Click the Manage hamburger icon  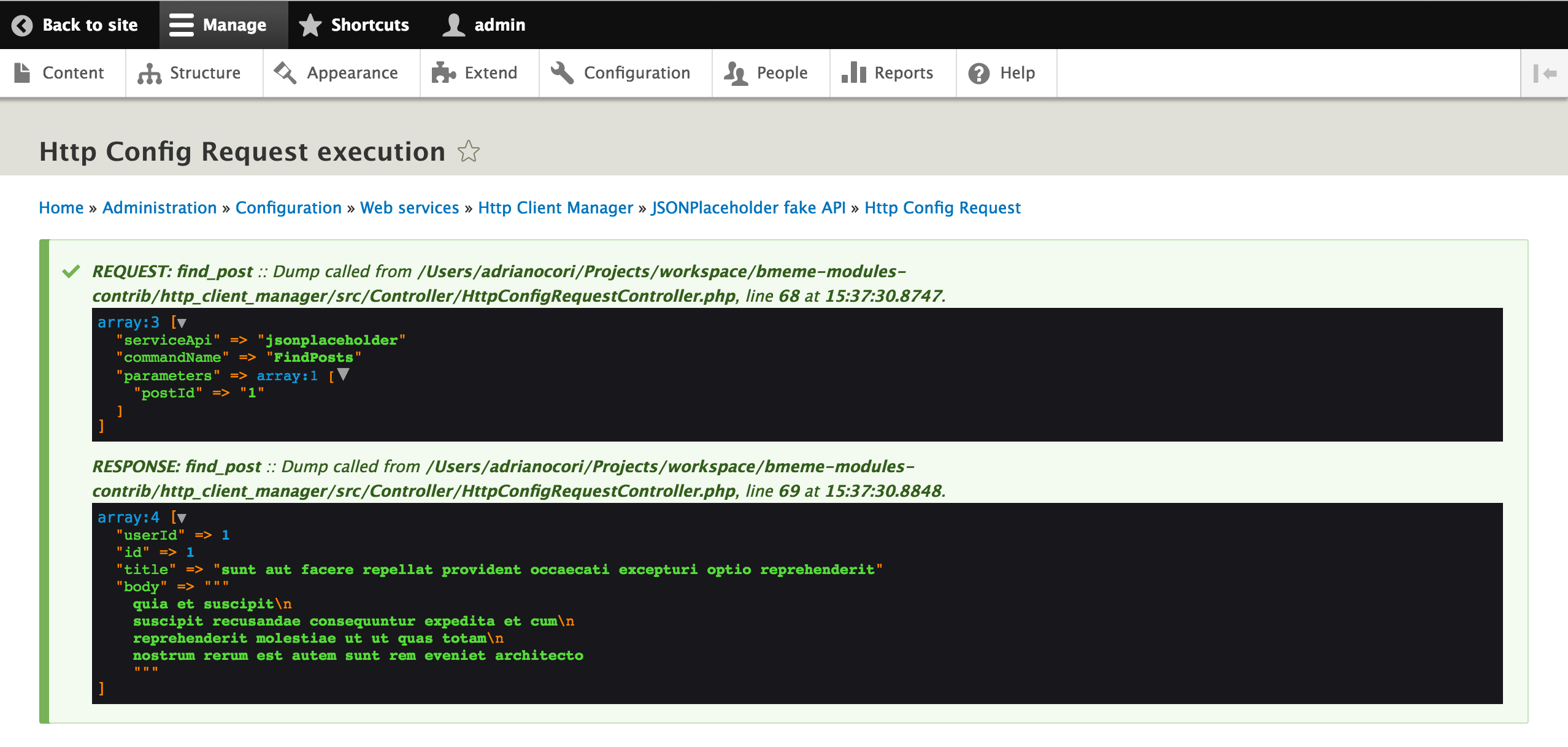coord(182,25)
